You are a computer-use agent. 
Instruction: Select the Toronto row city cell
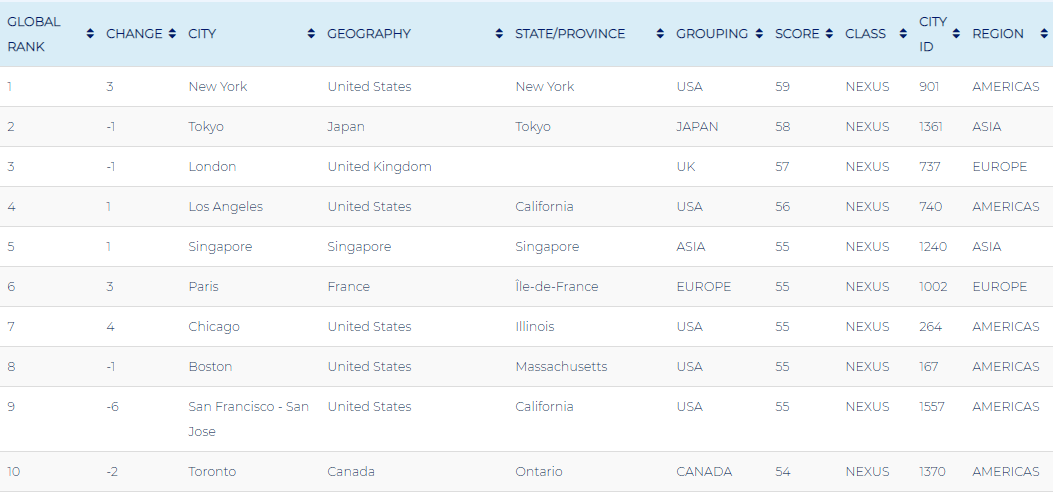[212, 472]
